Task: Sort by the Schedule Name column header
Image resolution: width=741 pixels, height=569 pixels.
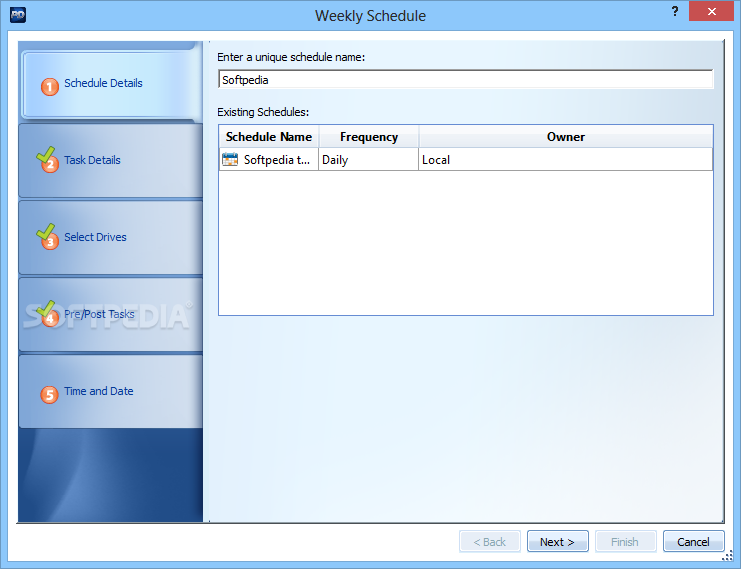Action: (x=269, y=137)
